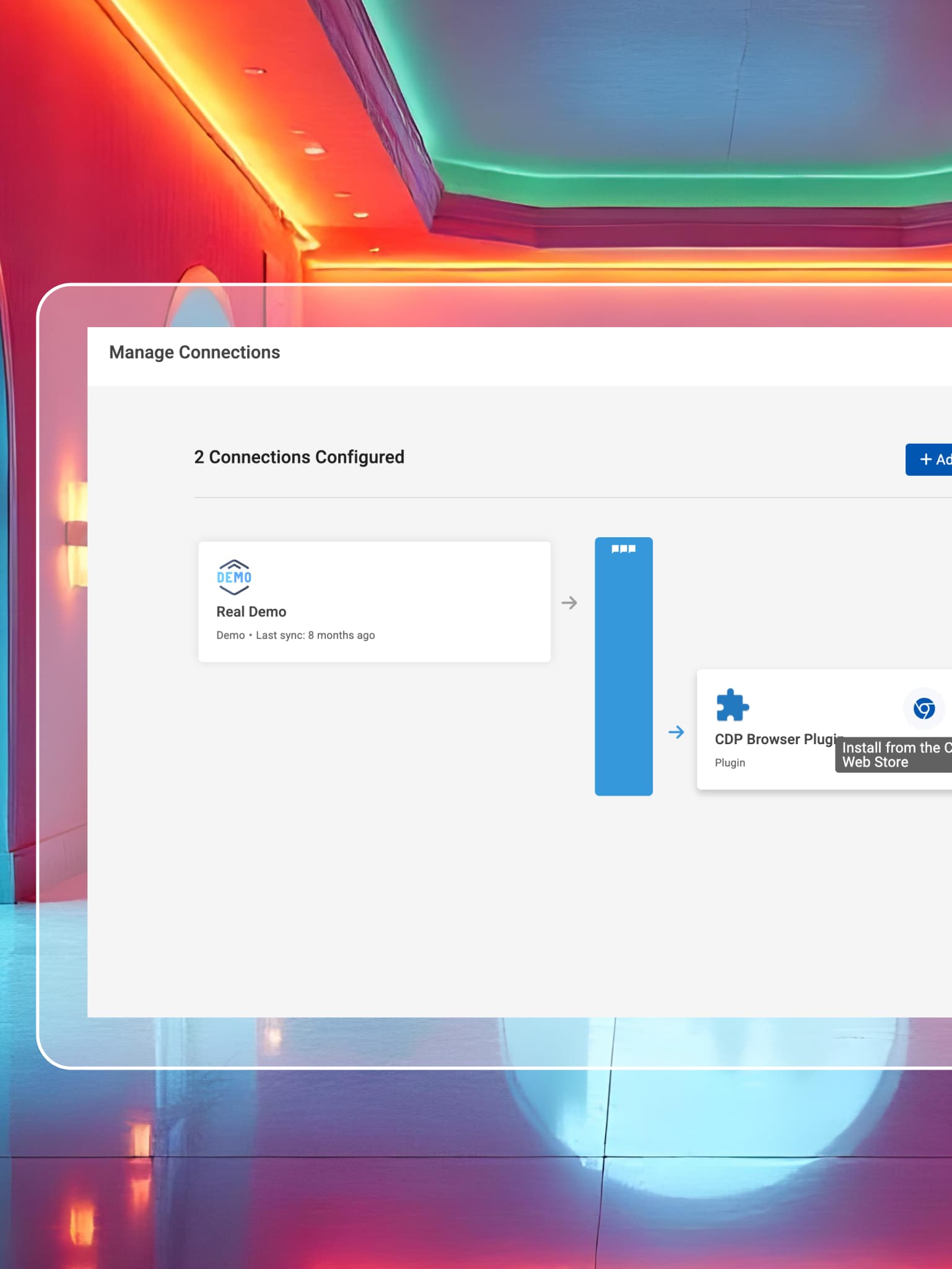Click the middle of the blue vertical bar
The height and width of the screenshot is (1269, 952).
(623, 669)
